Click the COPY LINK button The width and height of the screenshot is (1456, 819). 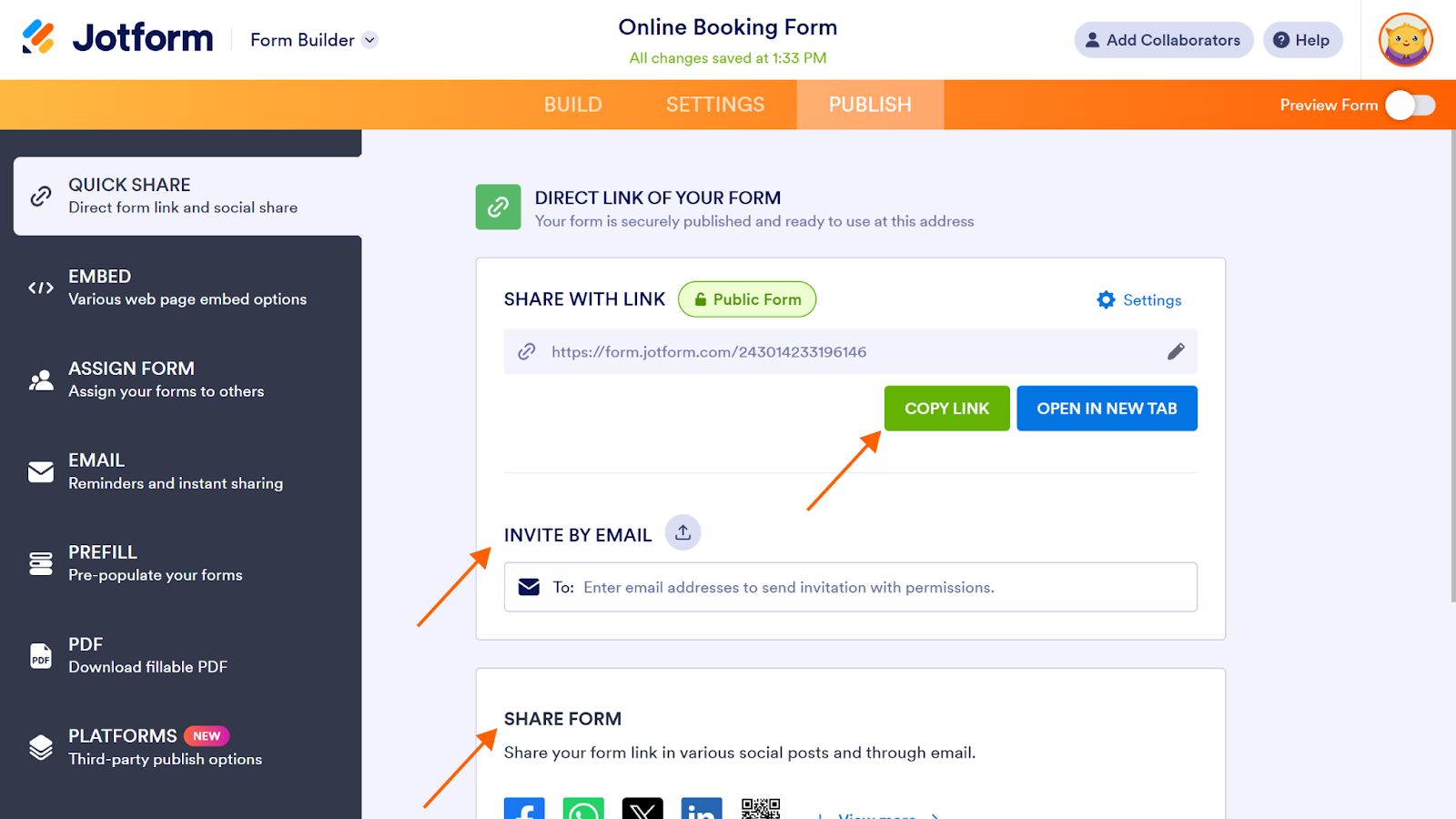coord(947,409)
